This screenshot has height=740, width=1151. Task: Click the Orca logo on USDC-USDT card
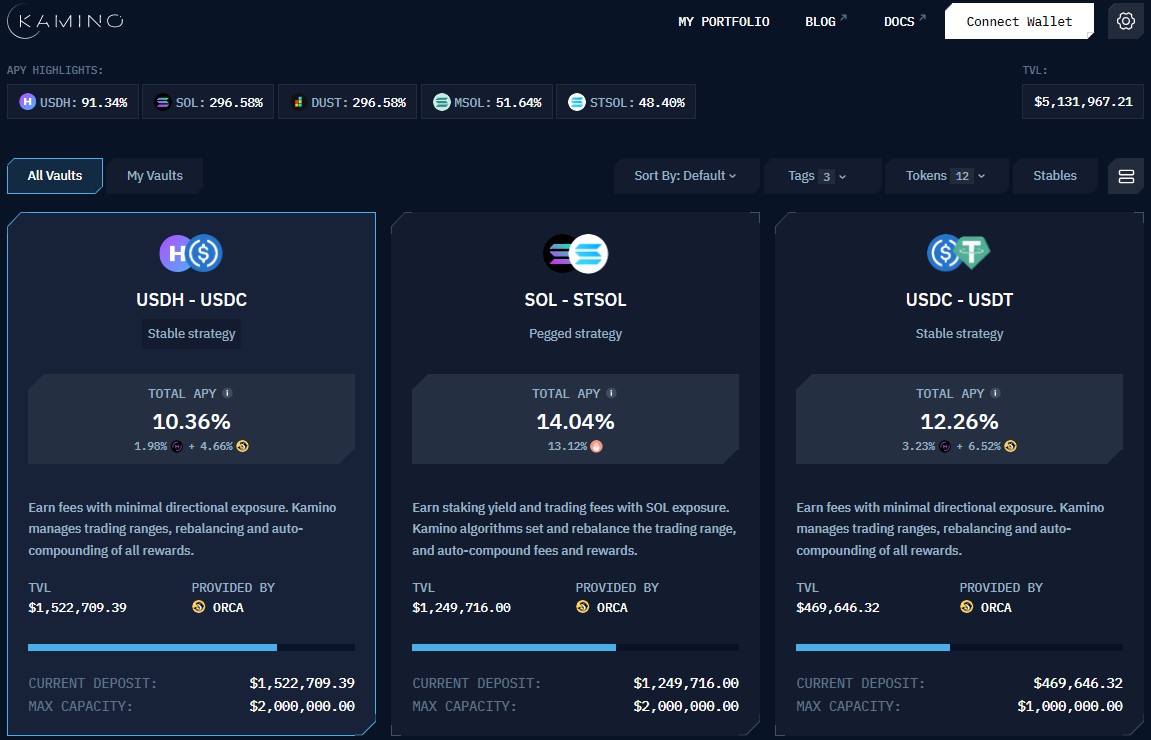(x=966, y=607)
